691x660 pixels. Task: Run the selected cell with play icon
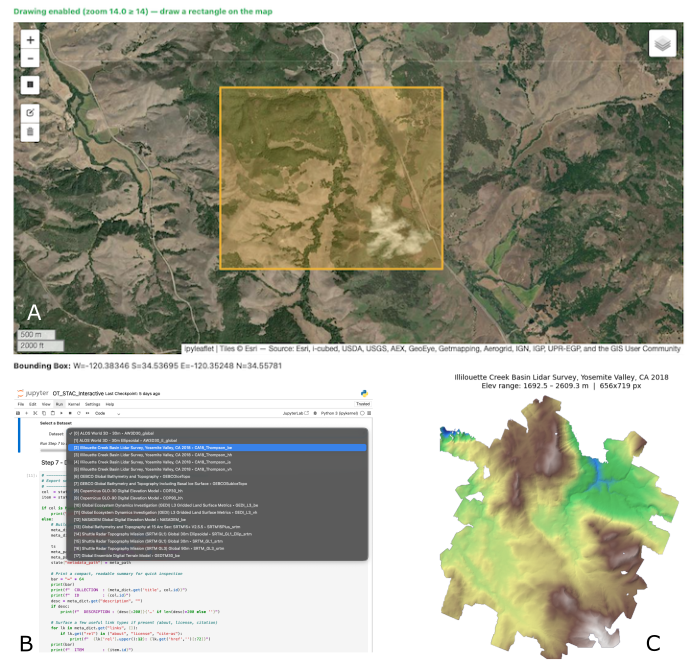pyautogui.click(x=61, y=413)
